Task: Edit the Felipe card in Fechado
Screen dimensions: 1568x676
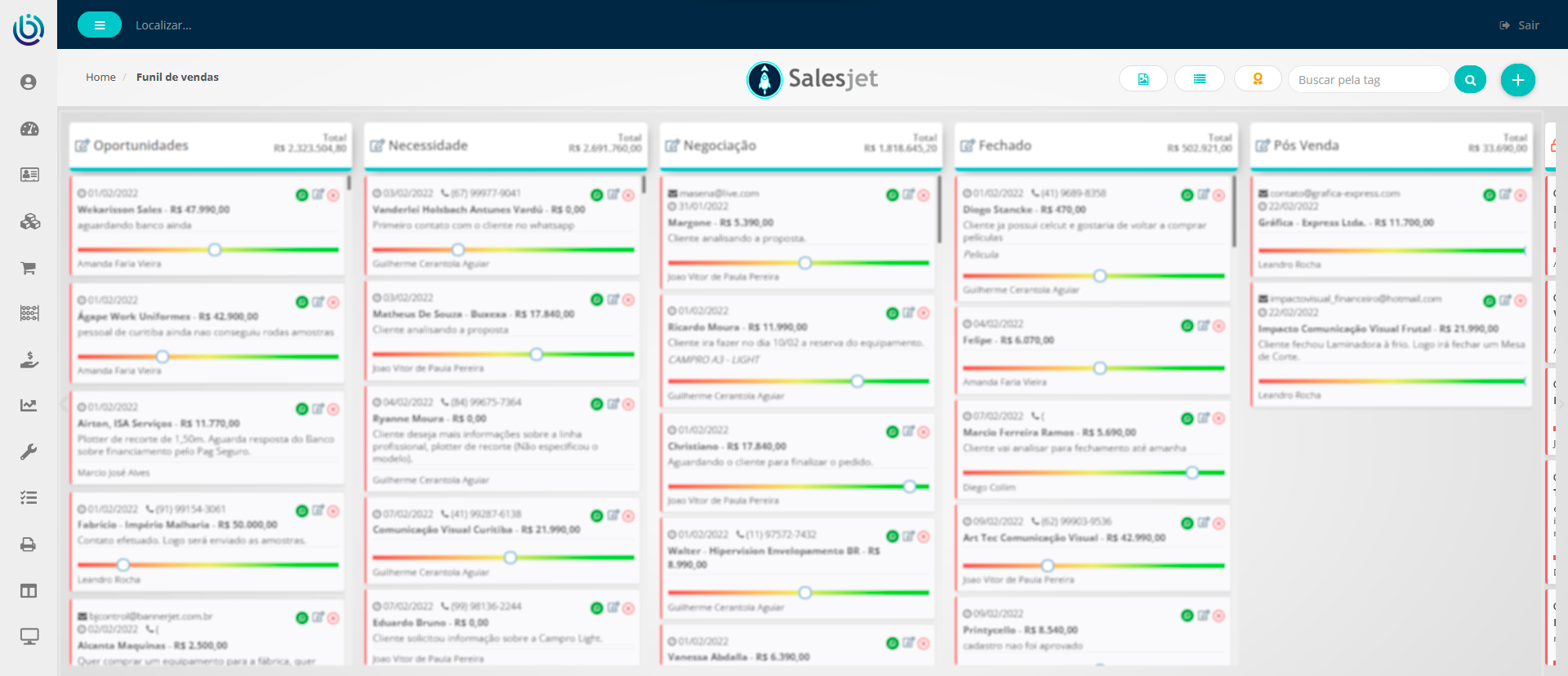Action: 1203,325
